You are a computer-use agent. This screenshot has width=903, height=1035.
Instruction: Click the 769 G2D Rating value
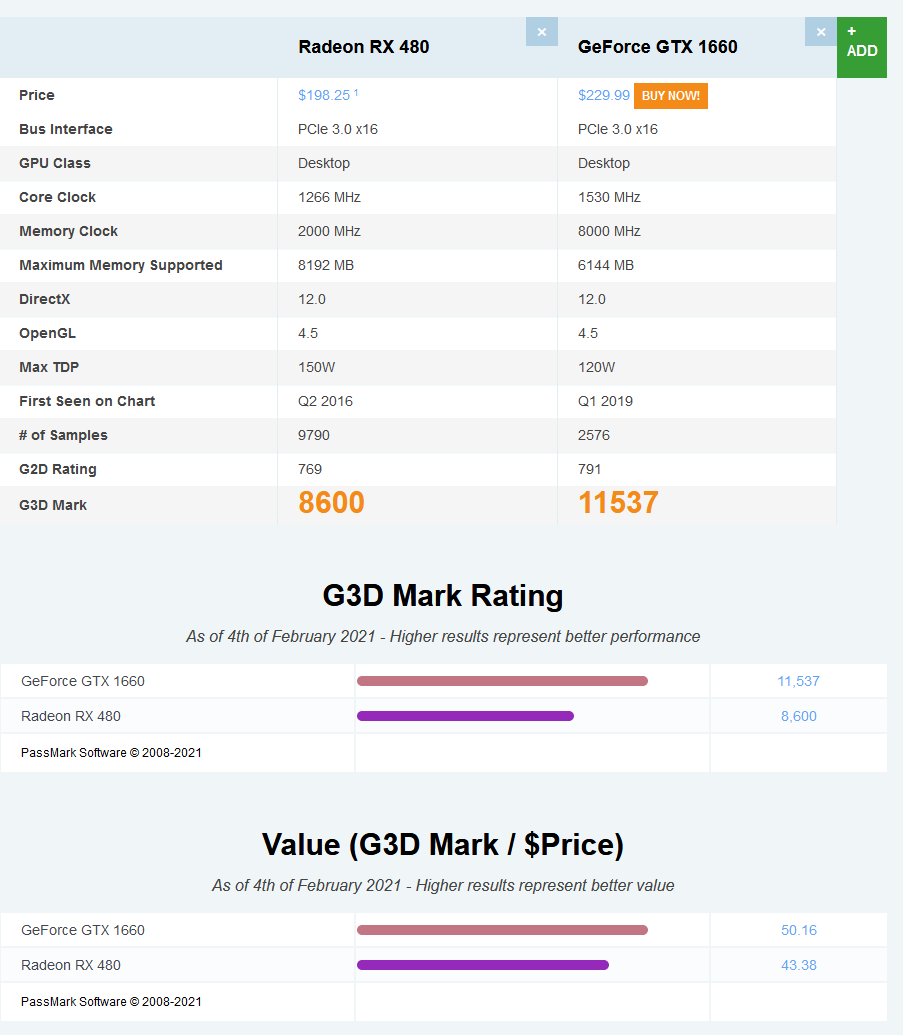click(310, 469)
